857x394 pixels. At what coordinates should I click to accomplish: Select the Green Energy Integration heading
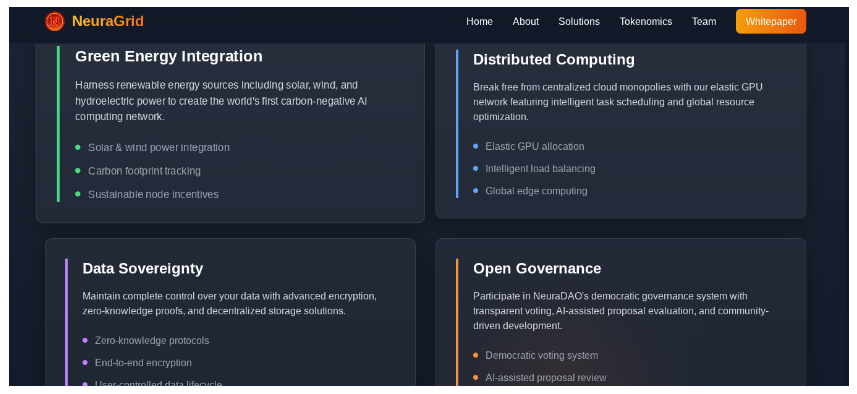[169, 56]
